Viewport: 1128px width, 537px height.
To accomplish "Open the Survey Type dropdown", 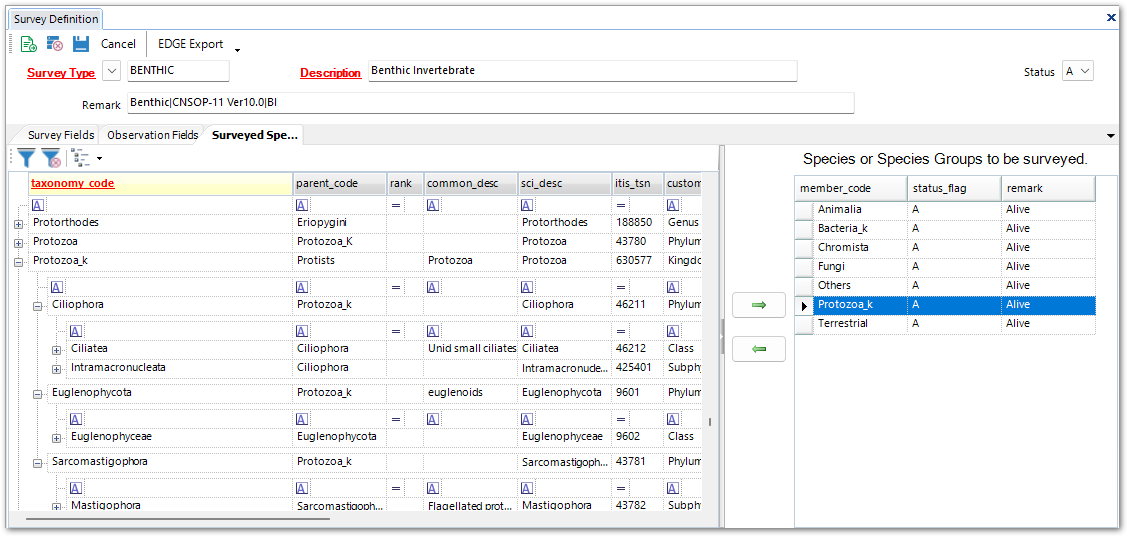I will (x=111, y=71).
